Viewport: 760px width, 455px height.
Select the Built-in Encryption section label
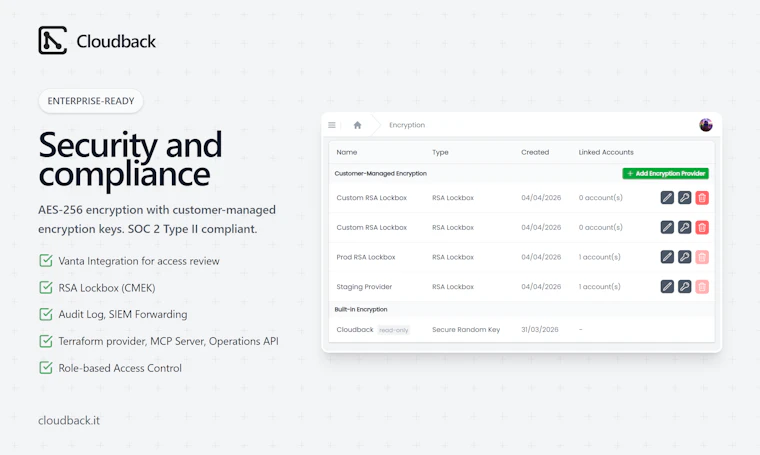click(x=361, y=309)
